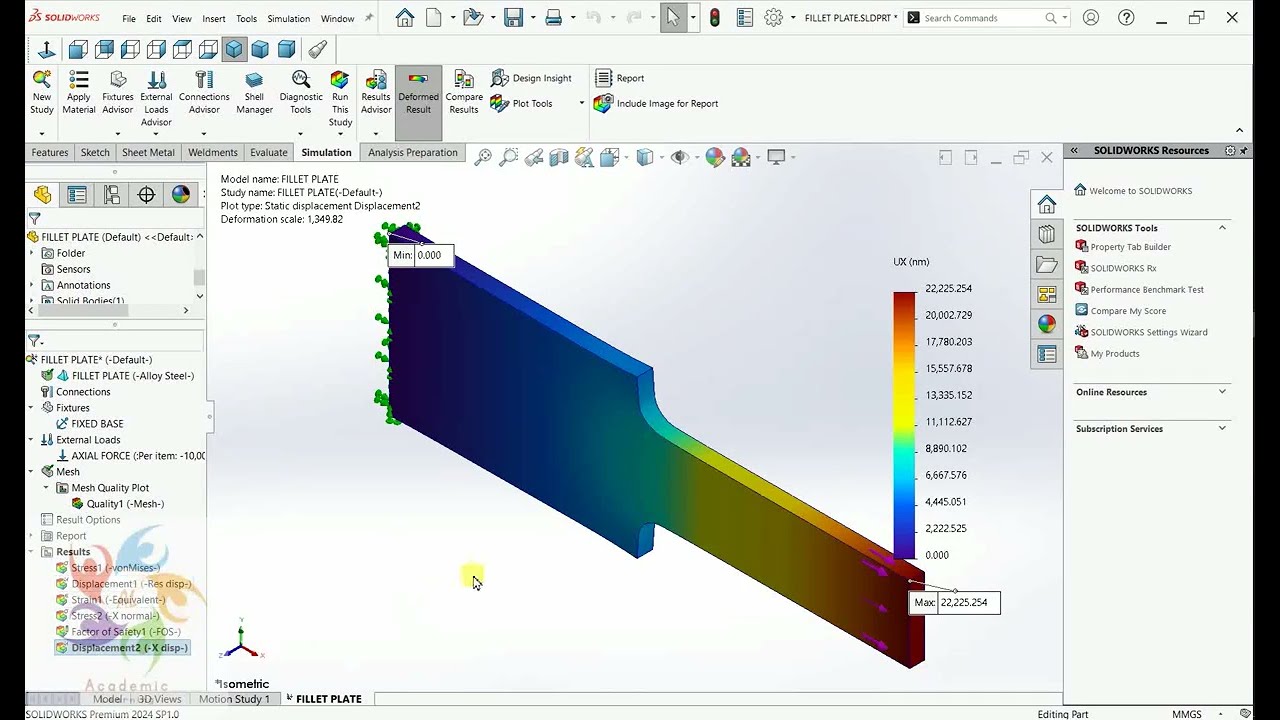Open Options gear icon
The width and height of the screenshot is (1280, 720).
(773, 18)
